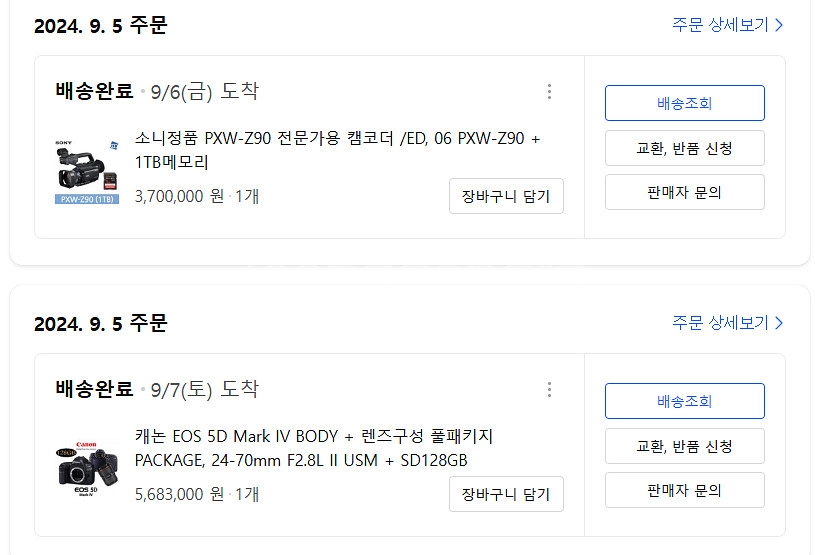
Task: Click 배송조회 for the Canon camera order
Action: [685, 401]
